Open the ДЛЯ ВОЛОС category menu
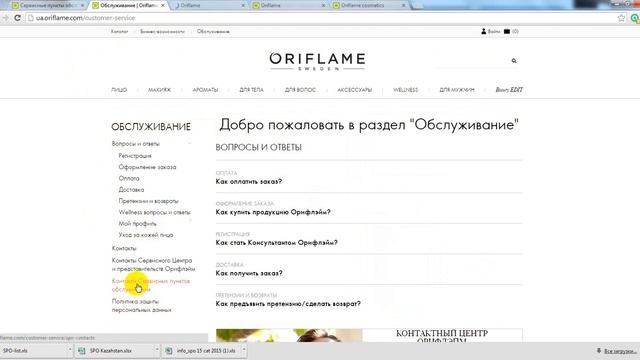The height and width of the screenshot is (360, 640). click(300, 90)
